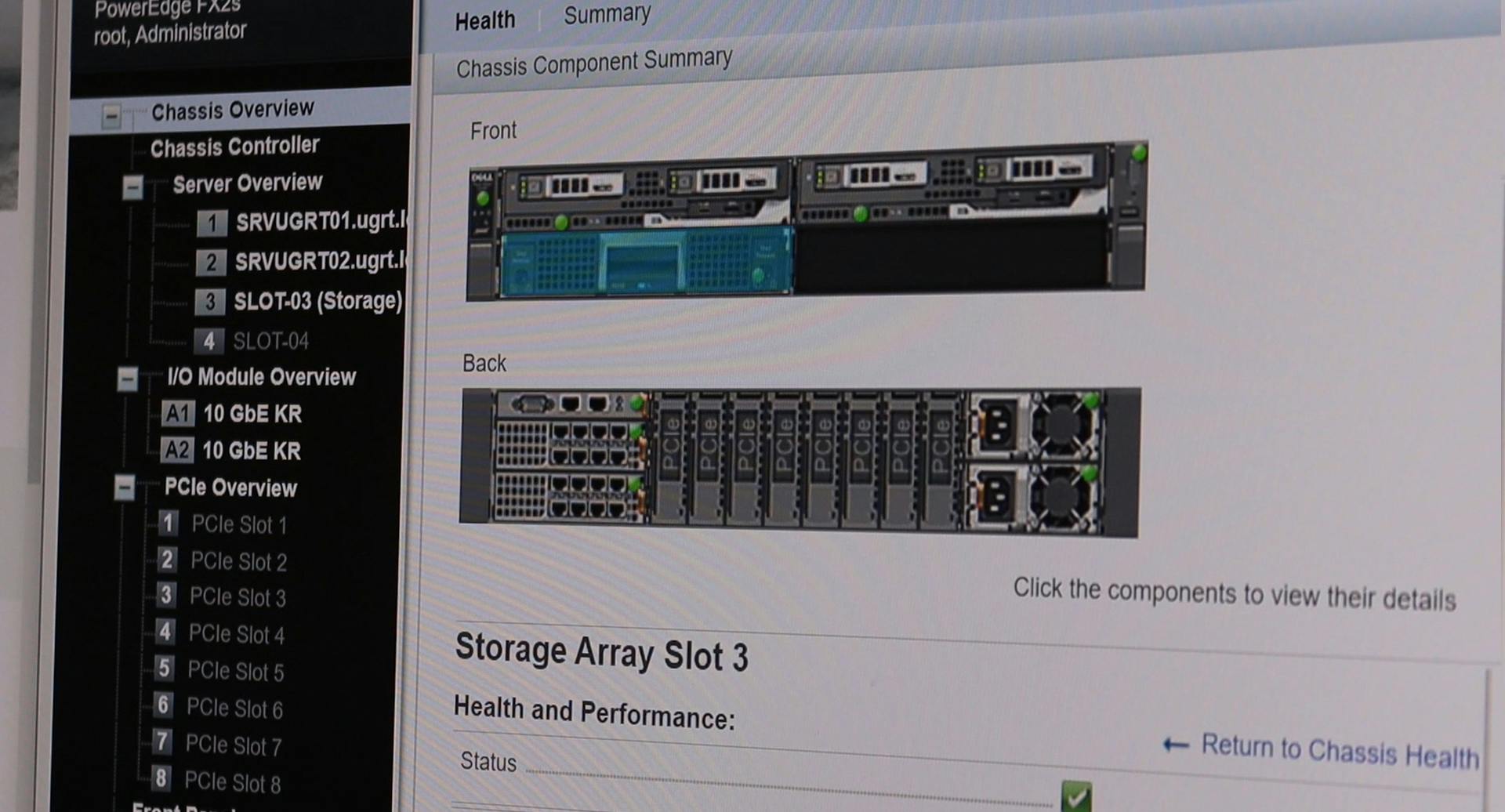Screen dimensions: 1505x812
Task: Collapse the PCIe Overview tree node
Action: tap(124, 488)
